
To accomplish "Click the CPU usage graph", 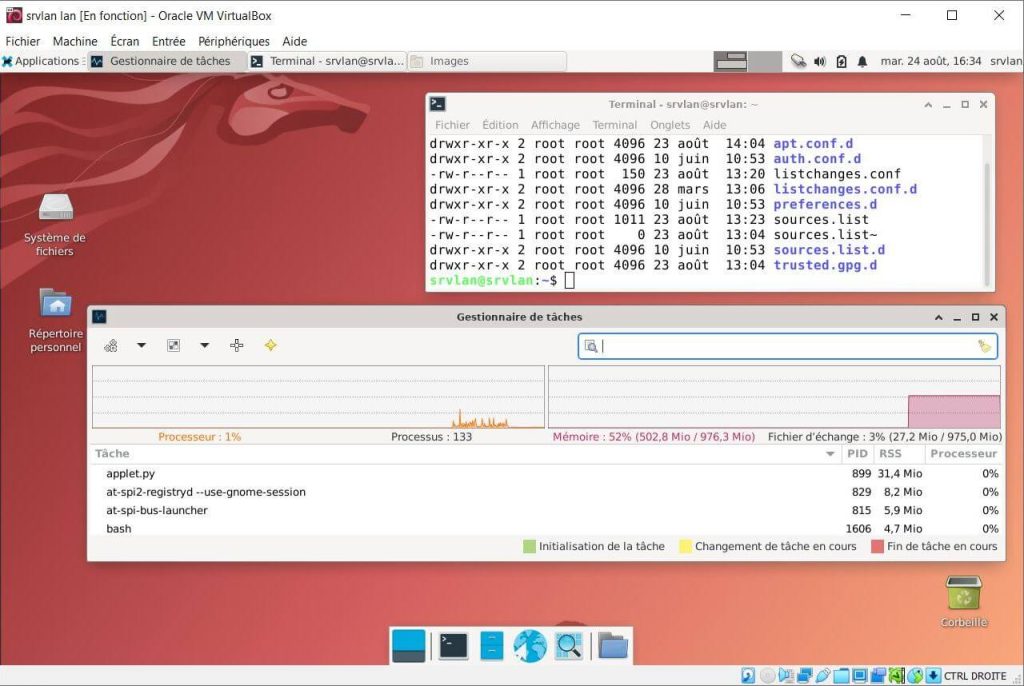I will [x=318, y=397].
